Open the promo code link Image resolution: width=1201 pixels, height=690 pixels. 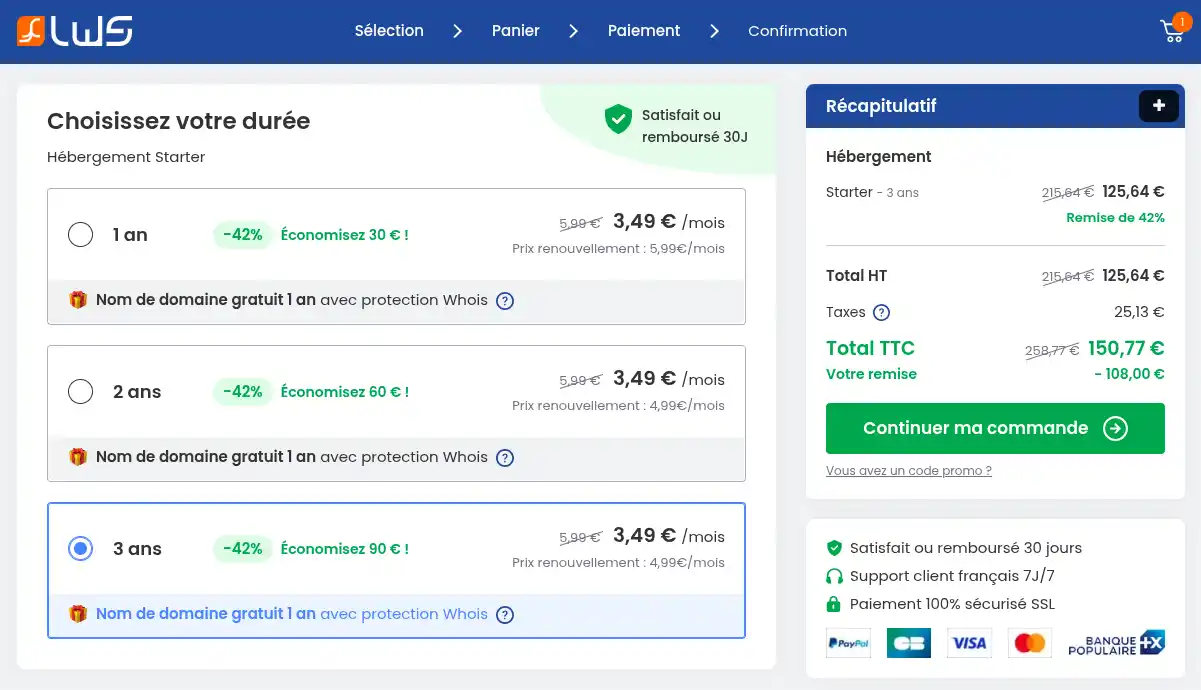pyautogui.click(x=908, y=470)
